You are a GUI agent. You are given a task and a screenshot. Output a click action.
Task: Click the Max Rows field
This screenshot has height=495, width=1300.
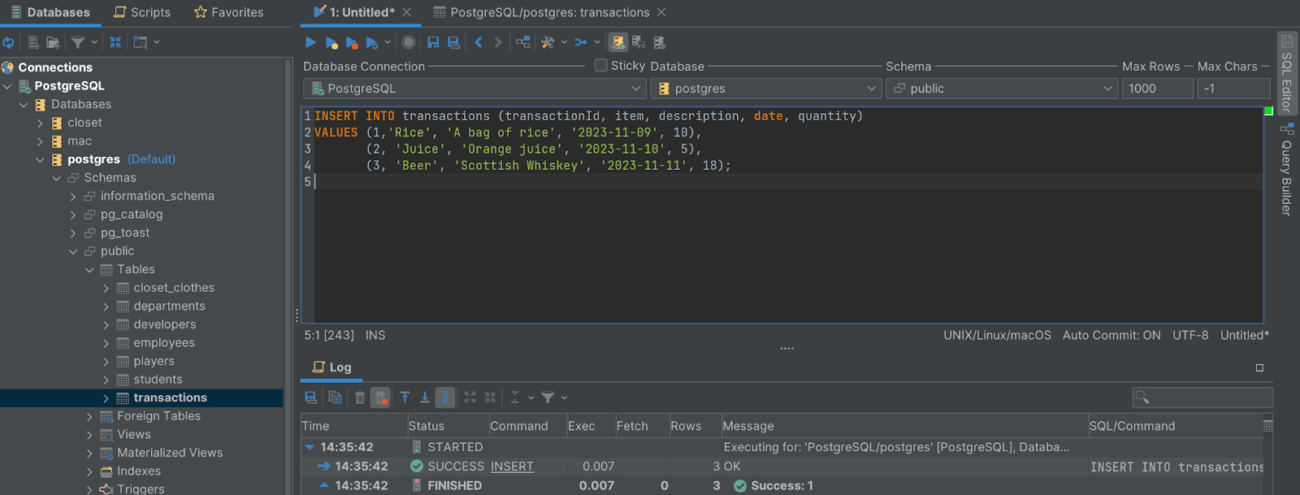(1157, 88)
